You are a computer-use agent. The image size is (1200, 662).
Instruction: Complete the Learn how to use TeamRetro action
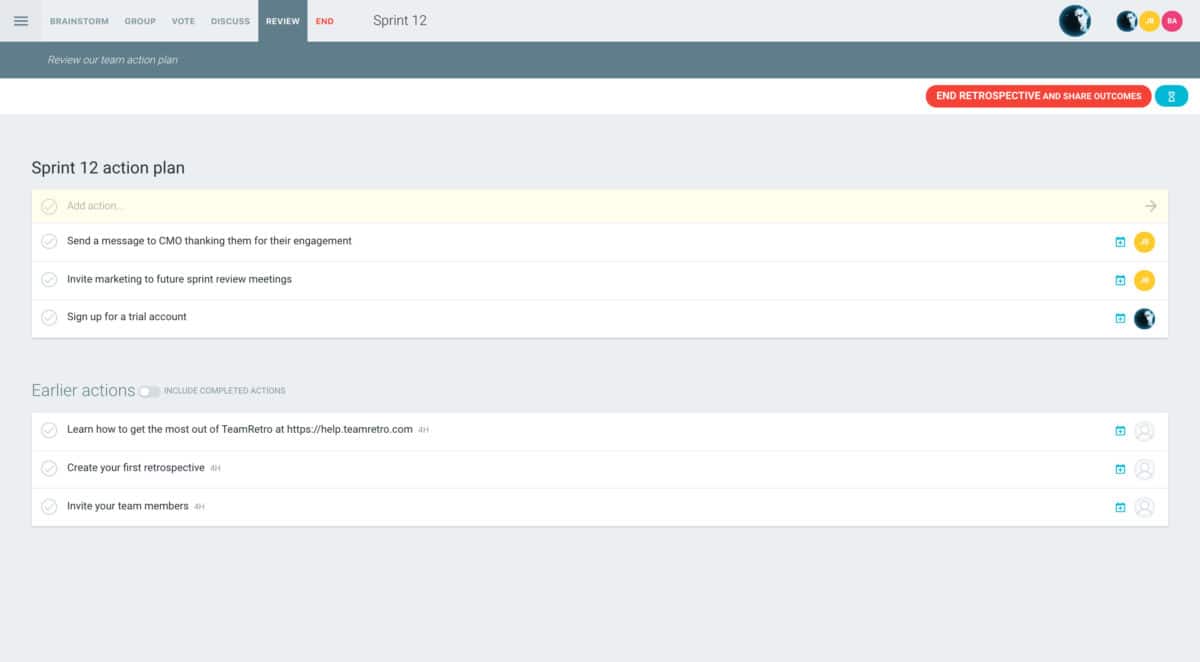49,430
